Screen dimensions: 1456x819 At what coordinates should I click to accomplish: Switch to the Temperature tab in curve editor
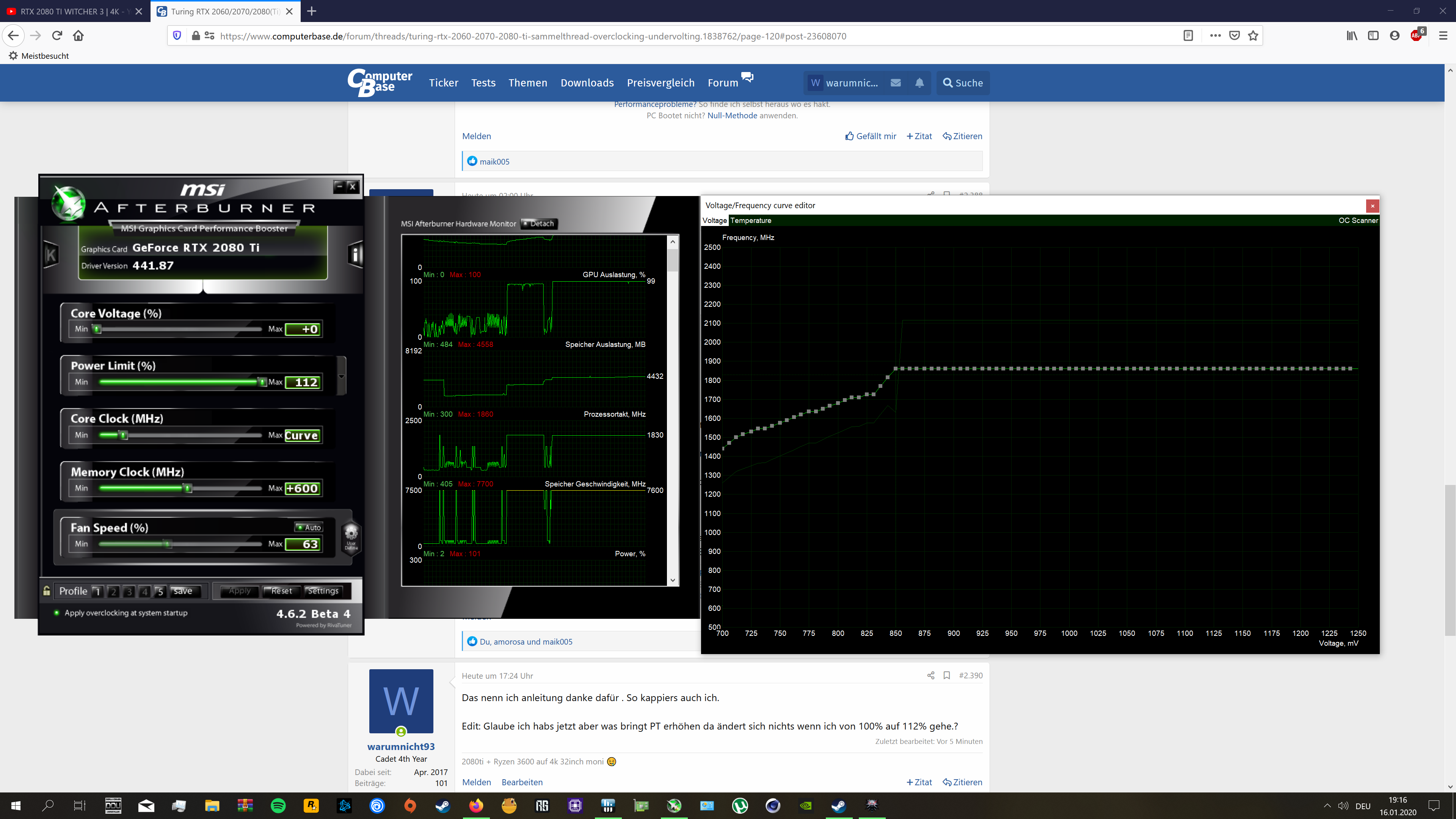[751, 220]
